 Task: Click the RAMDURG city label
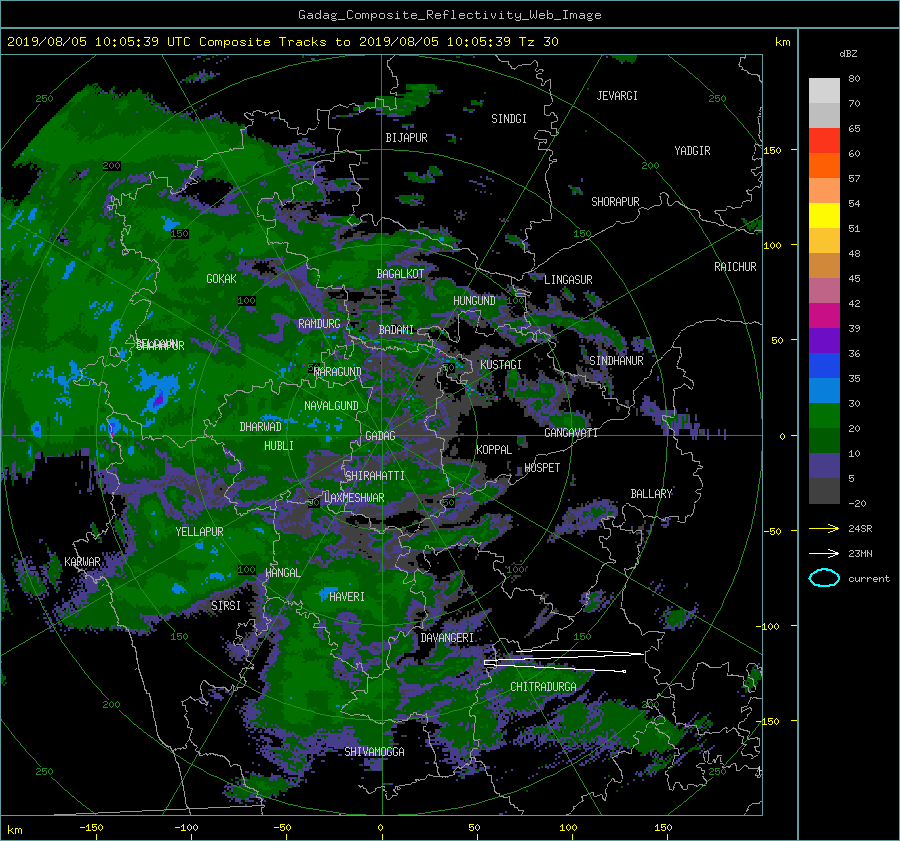point(319,324)
